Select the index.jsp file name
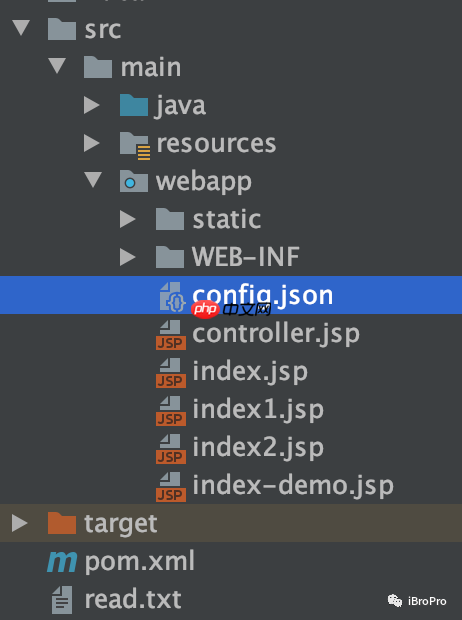 point(250,372)
